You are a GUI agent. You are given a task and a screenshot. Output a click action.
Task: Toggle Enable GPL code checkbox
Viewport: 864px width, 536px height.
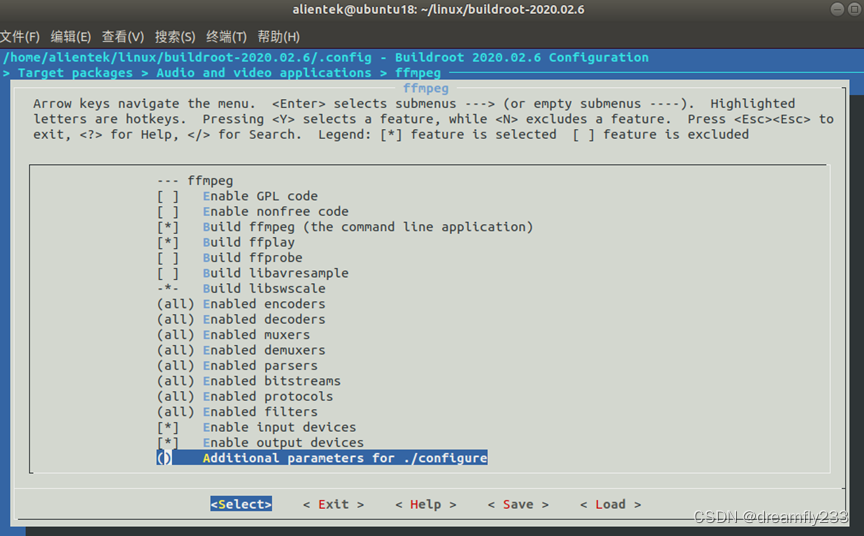(x=237, y=196)
